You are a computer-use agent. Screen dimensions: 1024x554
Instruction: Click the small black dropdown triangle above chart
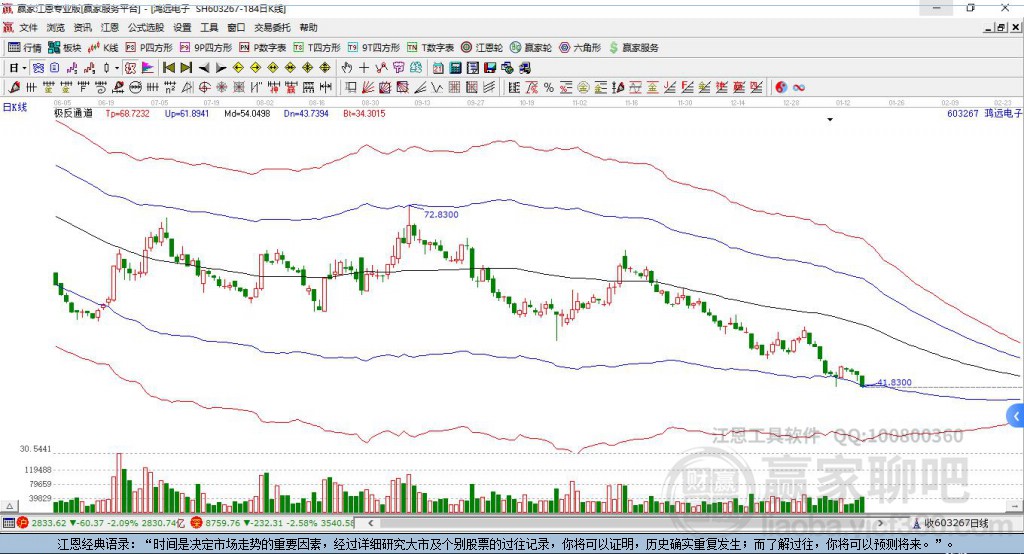(830, 120)
